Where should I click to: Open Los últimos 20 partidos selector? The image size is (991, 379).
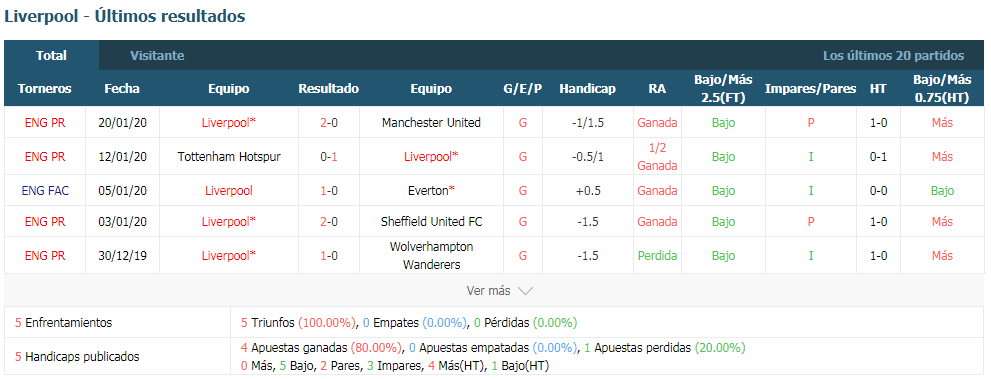[x=893, y=56]
